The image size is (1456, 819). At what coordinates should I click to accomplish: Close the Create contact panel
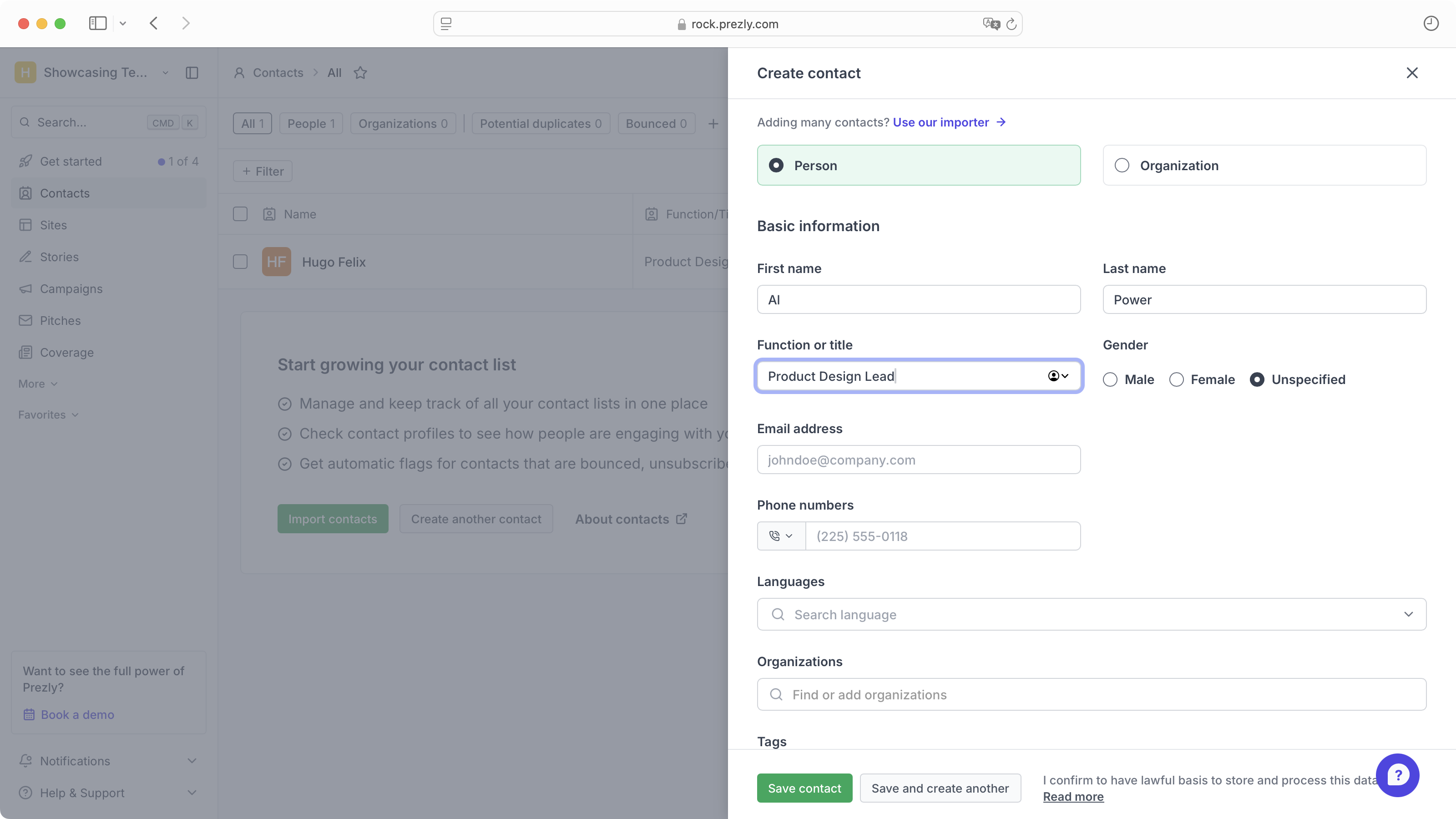click(x=1411, y=73)
